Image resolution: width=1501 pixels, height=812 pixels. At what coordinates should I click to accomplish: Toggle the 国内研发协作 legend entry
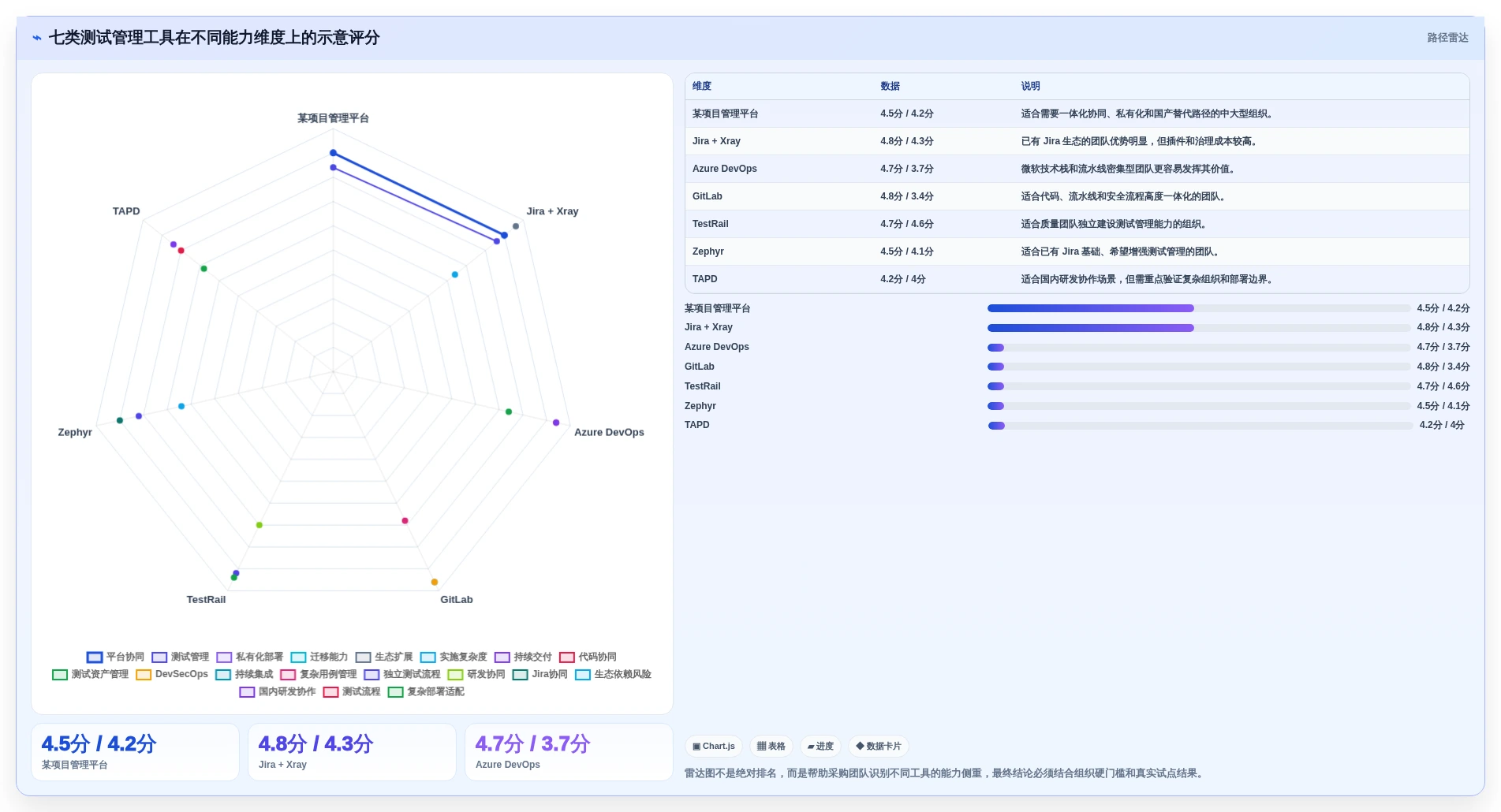pos(277,691)
